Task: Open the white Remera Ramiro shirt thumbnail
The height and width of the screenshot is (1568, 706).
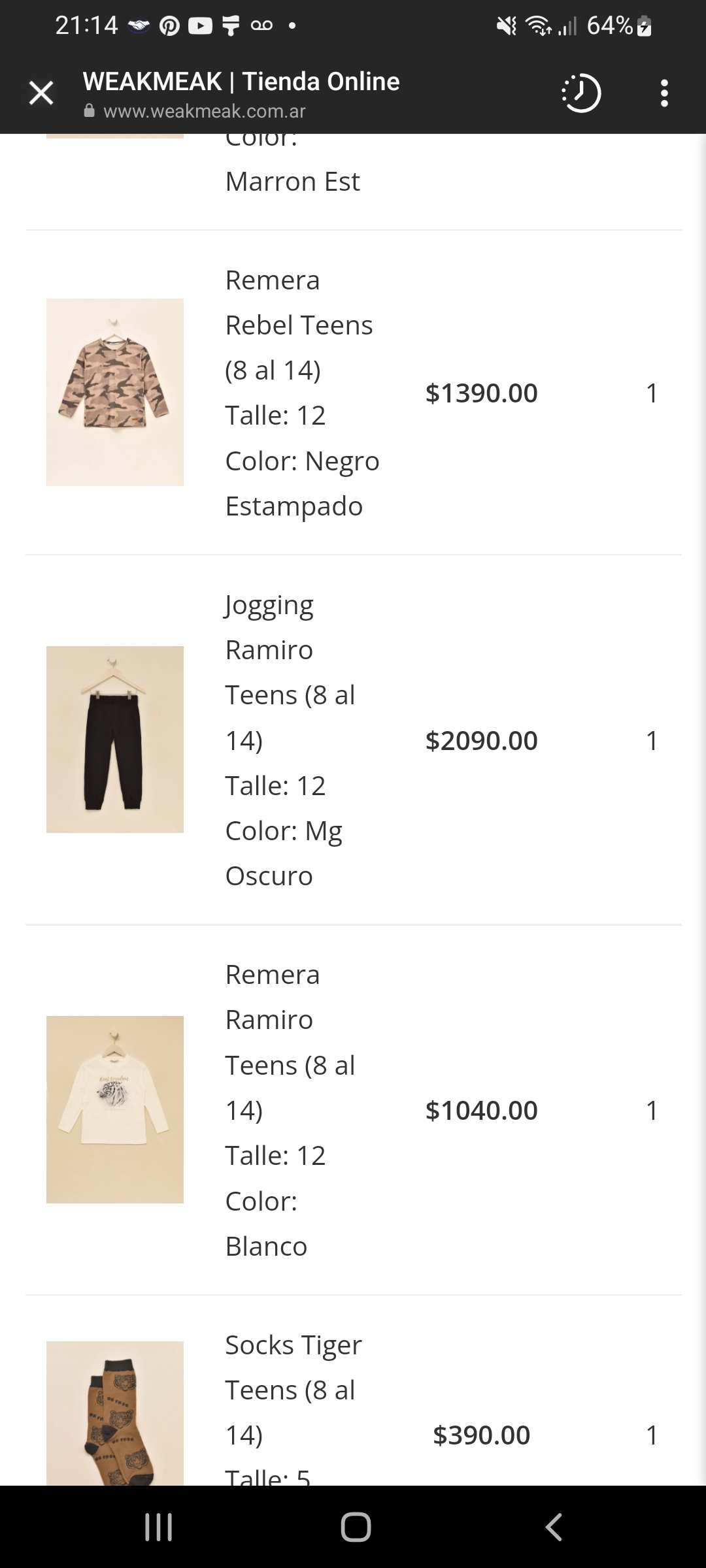Action: click(115, 1109)
